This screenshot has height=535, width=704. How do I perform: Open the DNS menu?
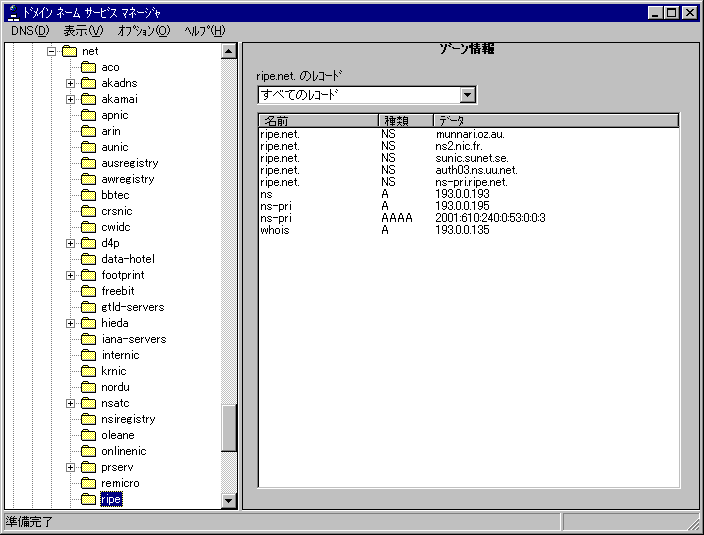point(29,31)
